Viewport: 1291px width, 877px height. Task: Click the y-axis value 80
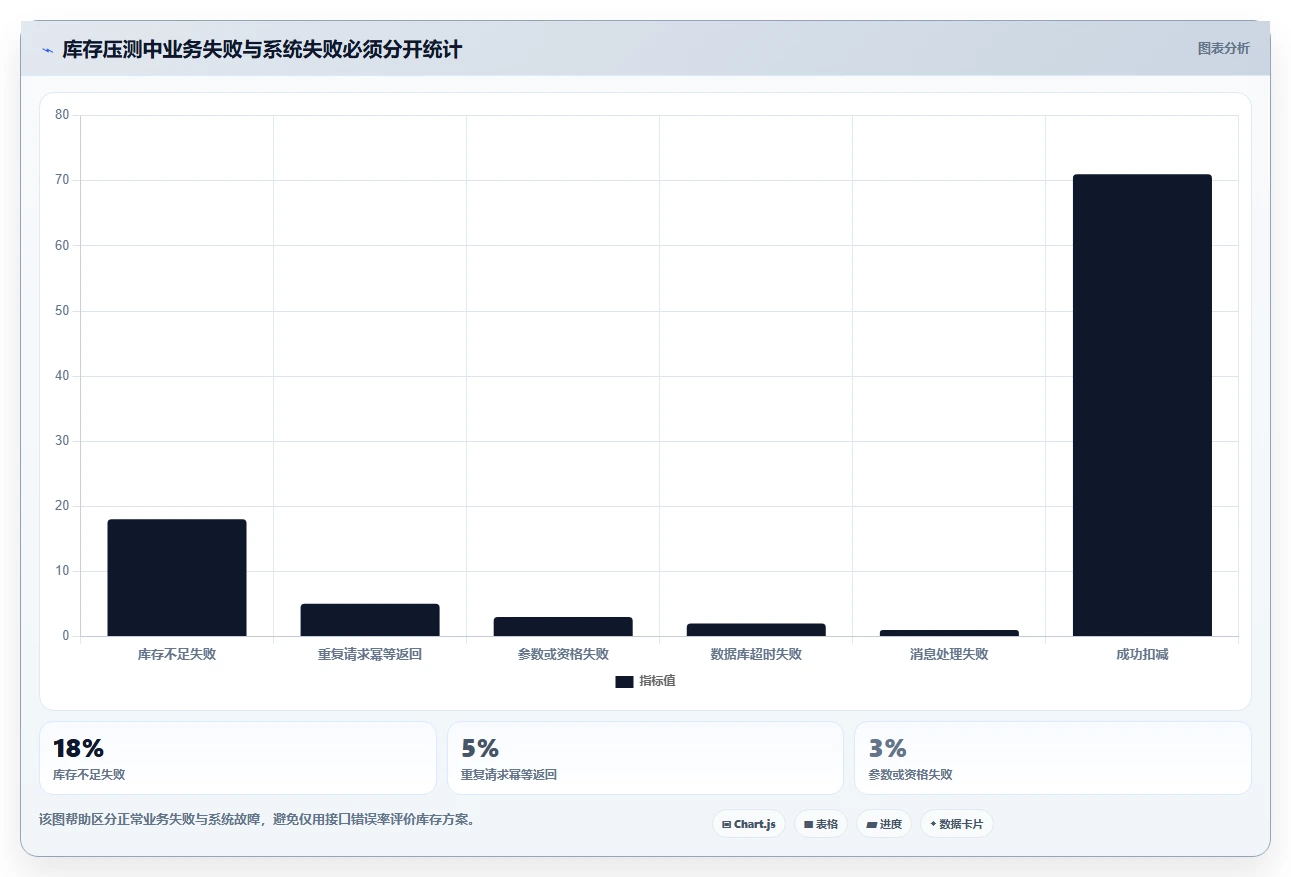tap(62, 115)
